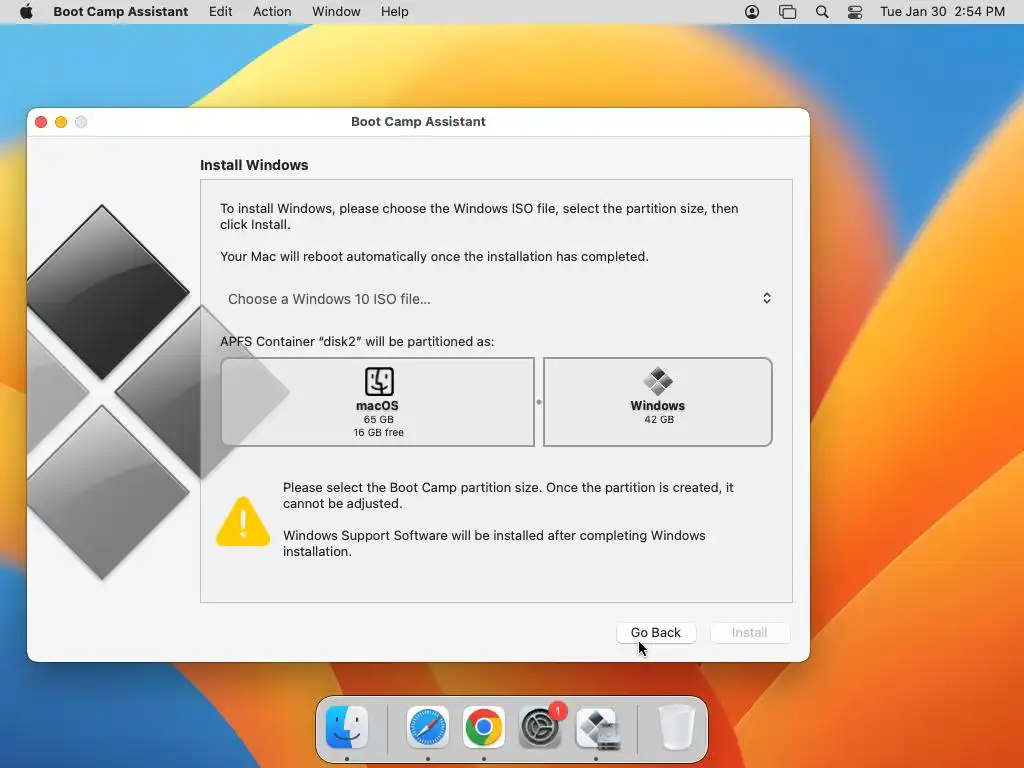Open the Edit menu
This screenshot has width=1024, height=768.
(x=220, y=12)
